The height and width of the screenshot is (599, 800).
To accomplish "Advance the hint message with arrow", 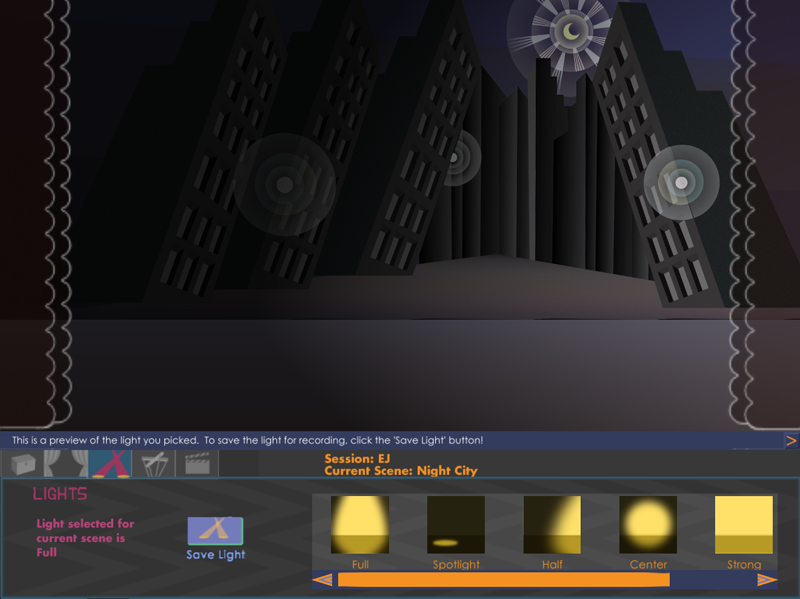I will pyautogui.click(x=791, y=440).
